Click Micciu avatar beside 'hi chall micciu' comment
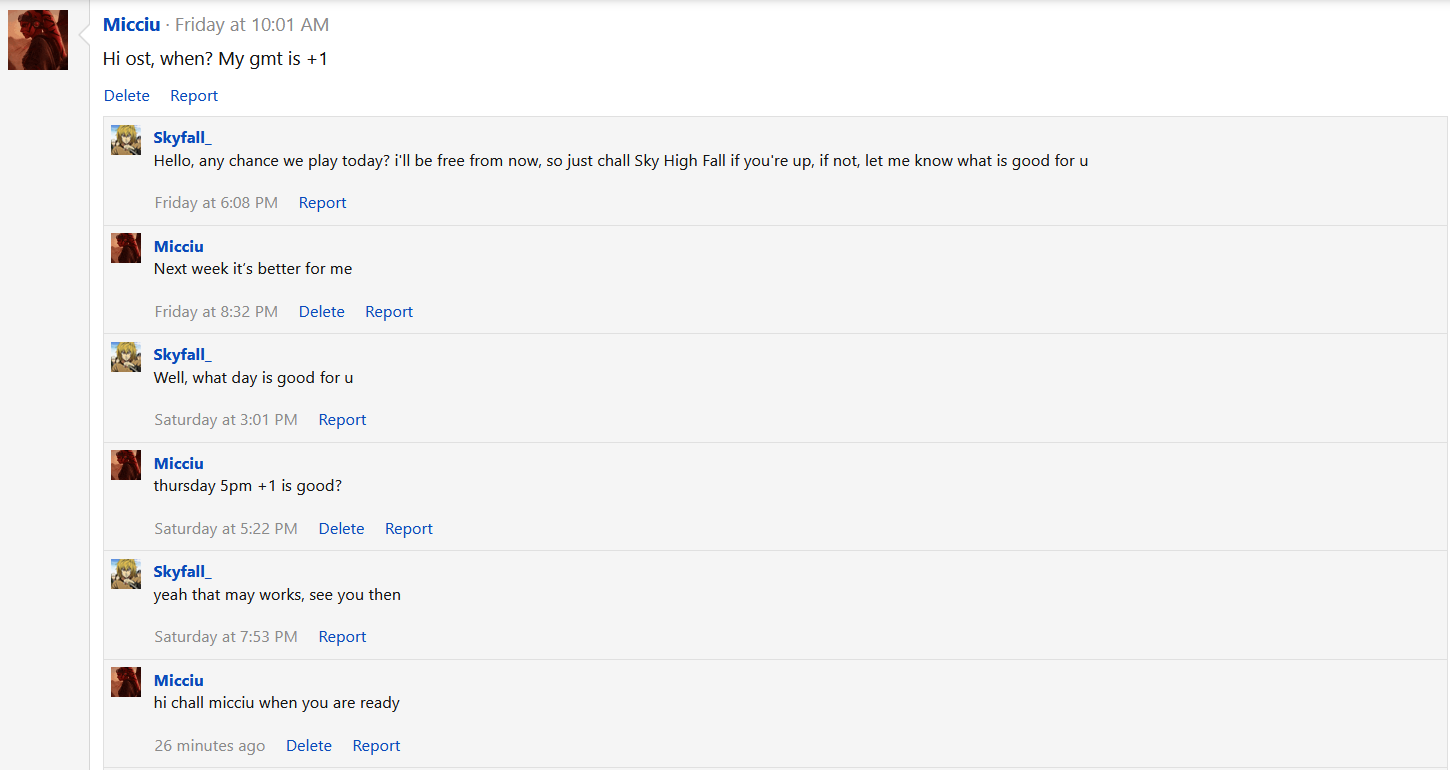 tap(126, 682)
